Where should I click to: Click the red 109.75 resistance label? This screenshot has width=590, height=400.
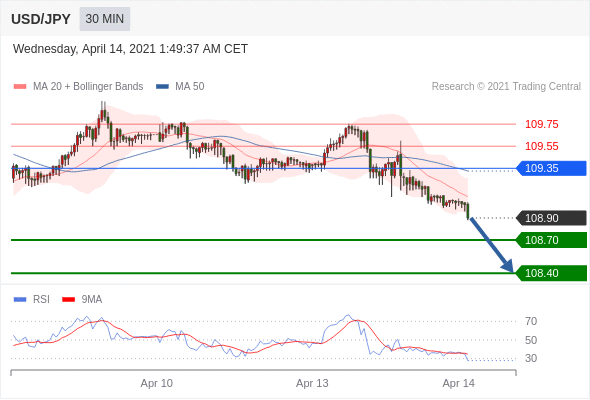point(541,124)
